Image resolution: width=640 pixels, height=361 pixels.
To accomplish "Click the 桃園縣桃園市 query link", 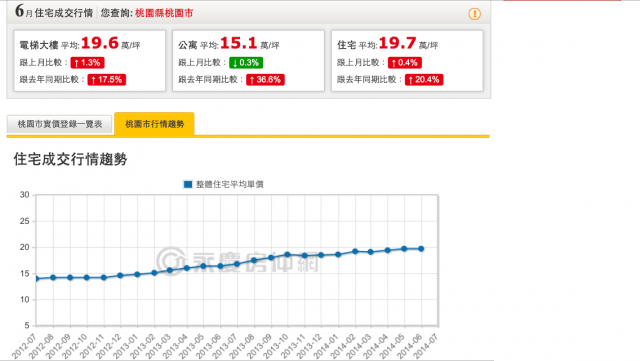I will click(x=164, y=13).
